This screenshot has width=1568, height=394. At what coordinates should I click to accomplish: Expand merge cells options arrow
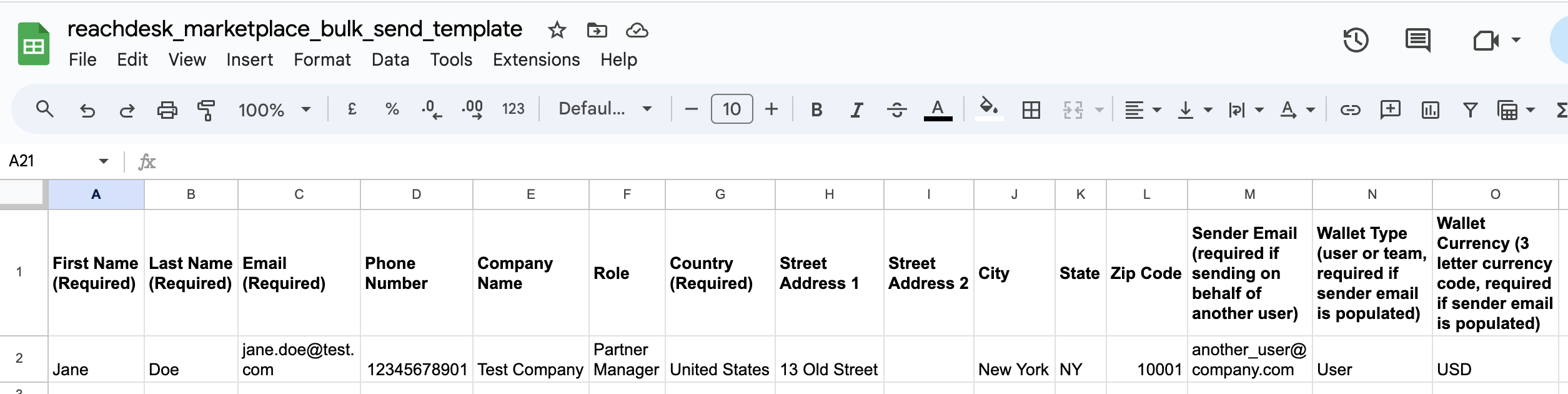click(1099, 110)
